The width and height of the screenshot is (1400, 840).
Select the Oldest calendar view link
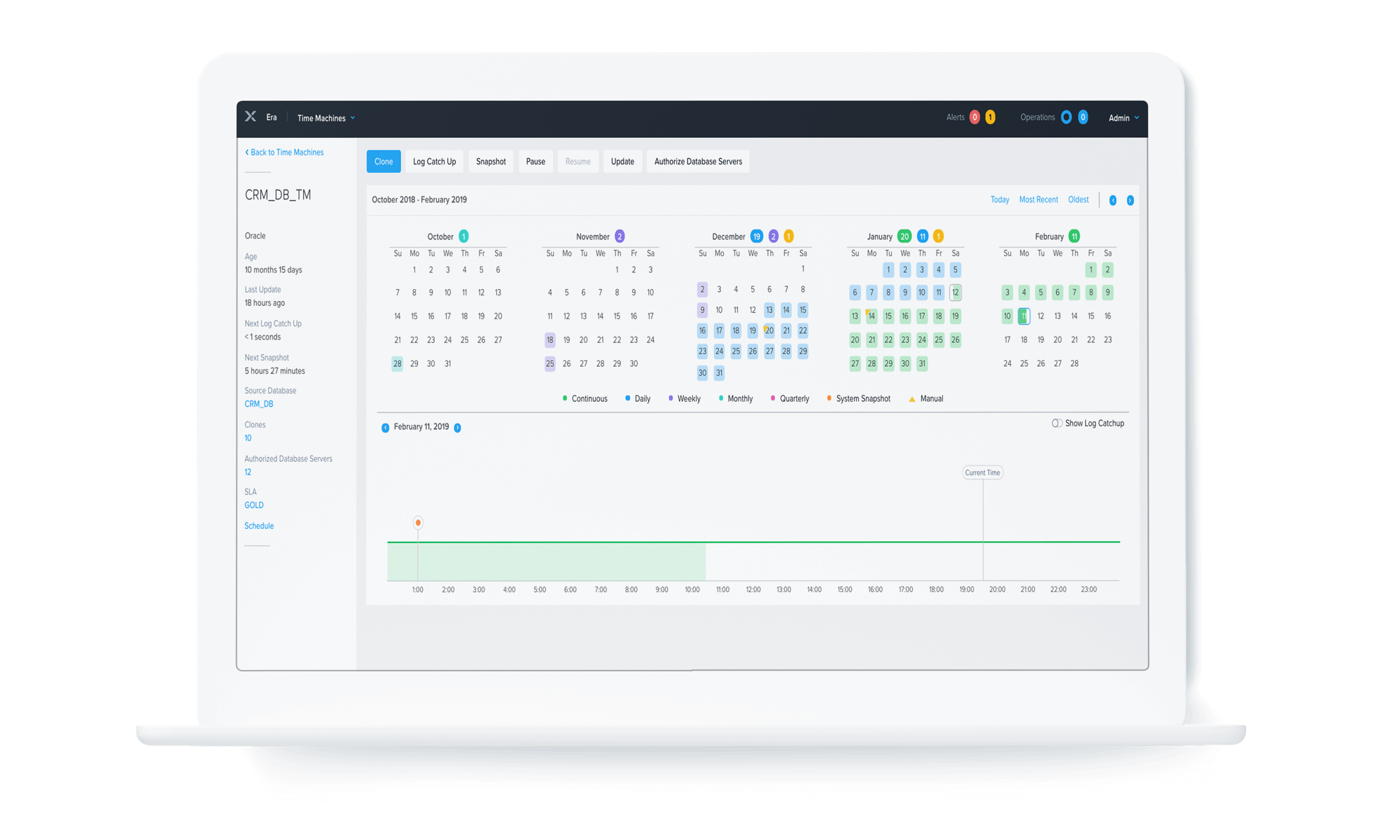(x=1078, y=200)
